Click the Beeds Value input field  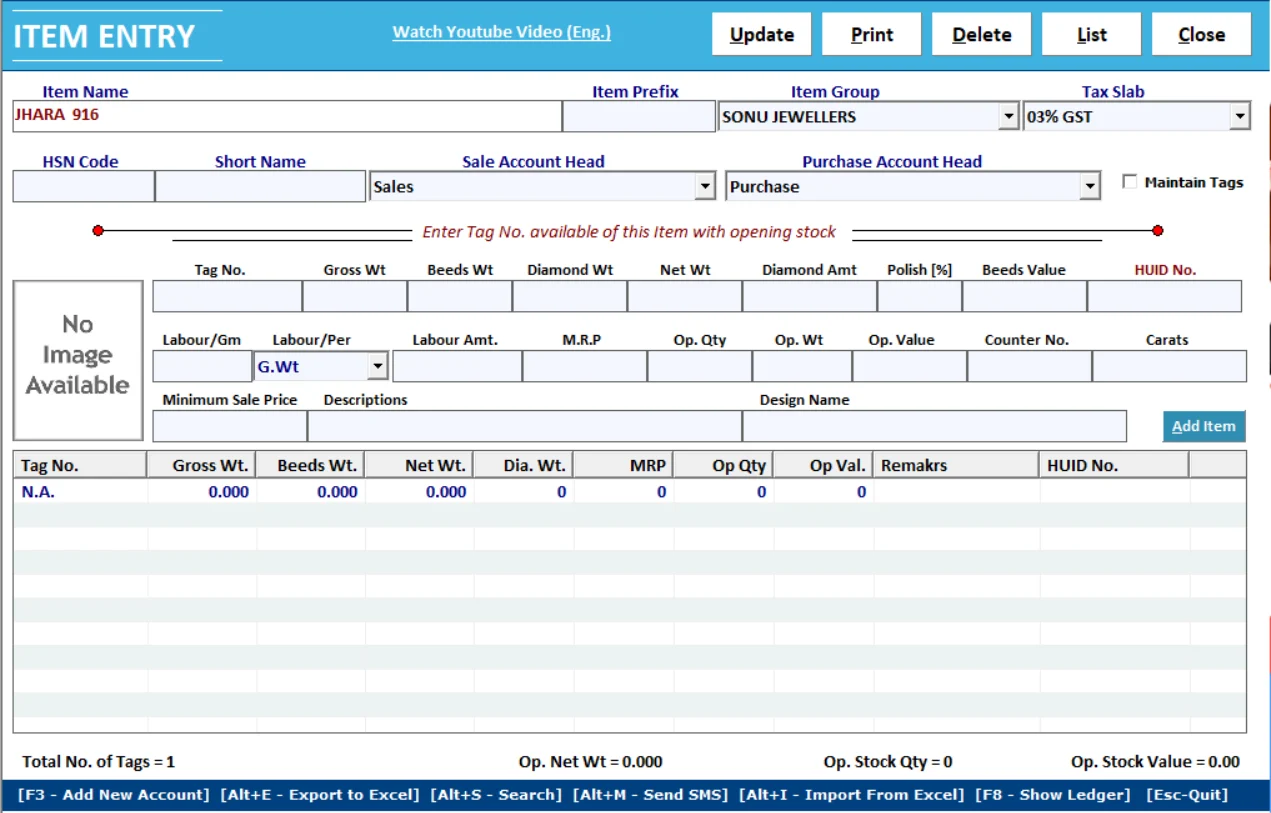click(1025, 297)
